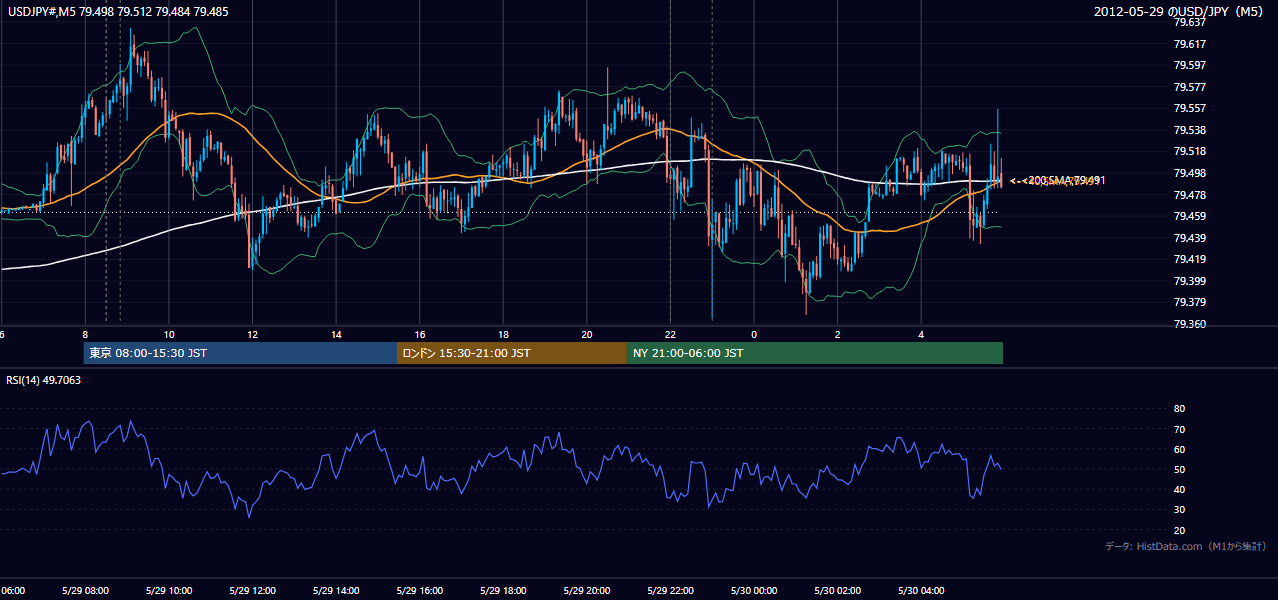Click price axis label 79.399

coord(1191,281)
